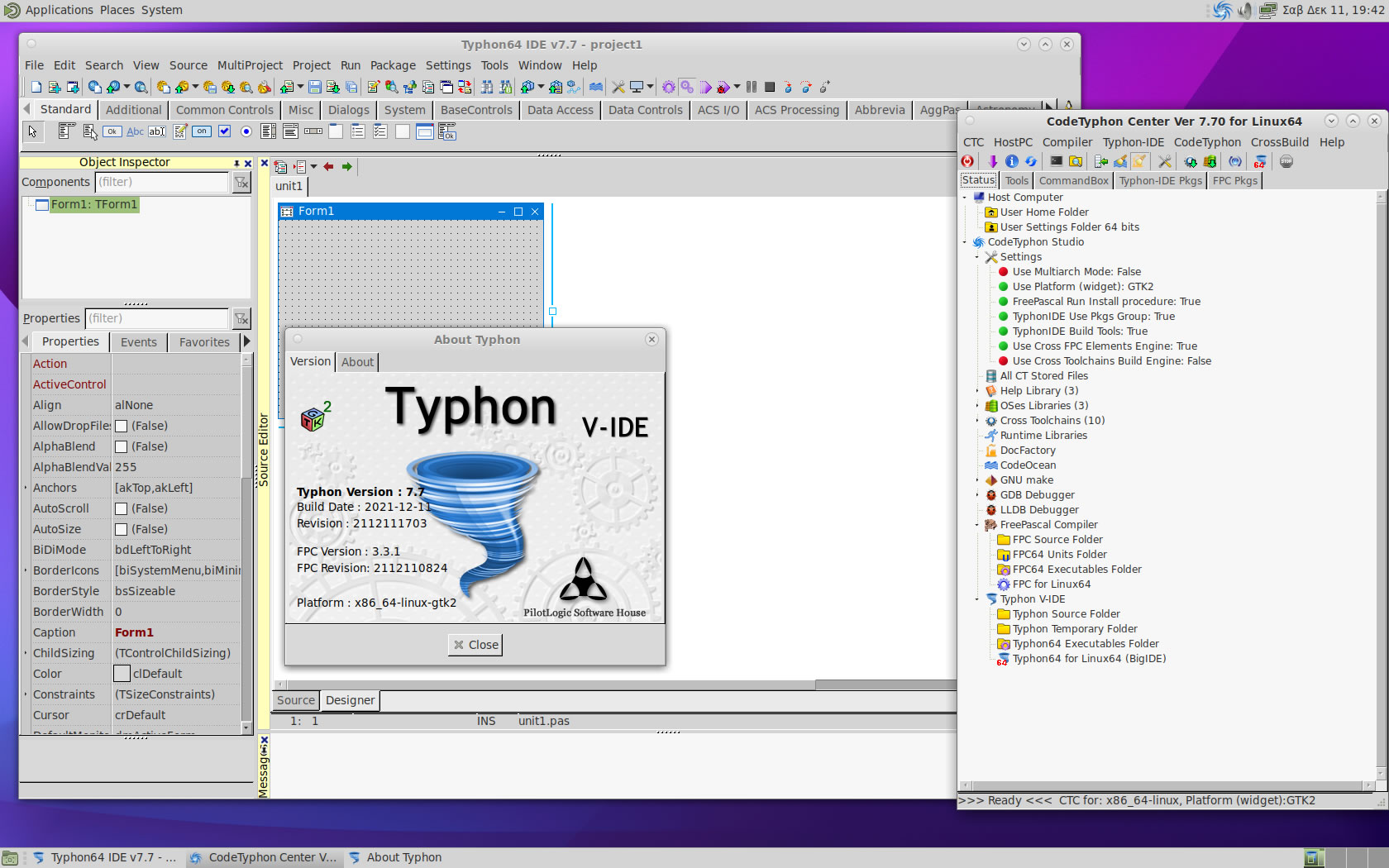Toggle the AllowDropFiles checkbox
Image resolution: width=1389 pixels, height=868 pixels.
(121, 426)
